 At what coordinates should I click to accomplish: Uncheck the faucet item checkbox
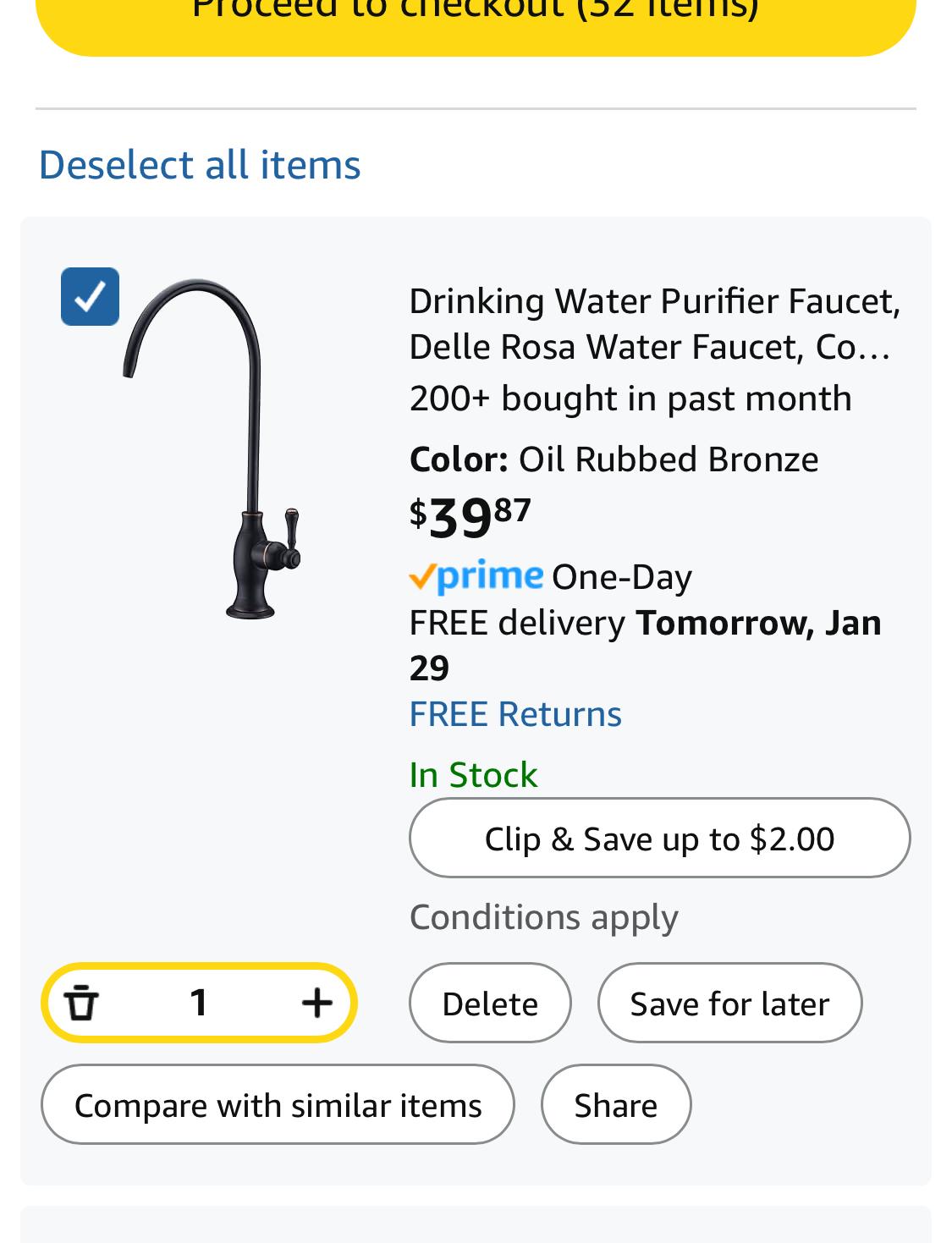90,297
